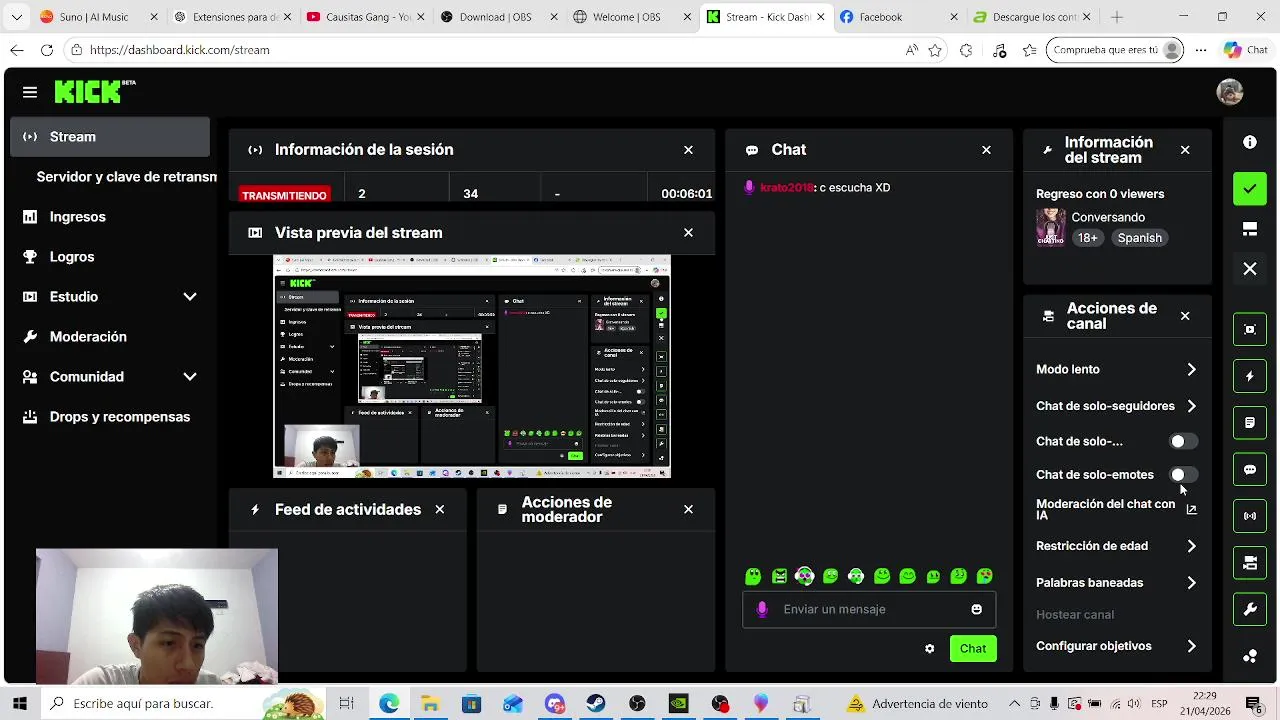Close the Información de la sesión panel

[x=688, y=150]
